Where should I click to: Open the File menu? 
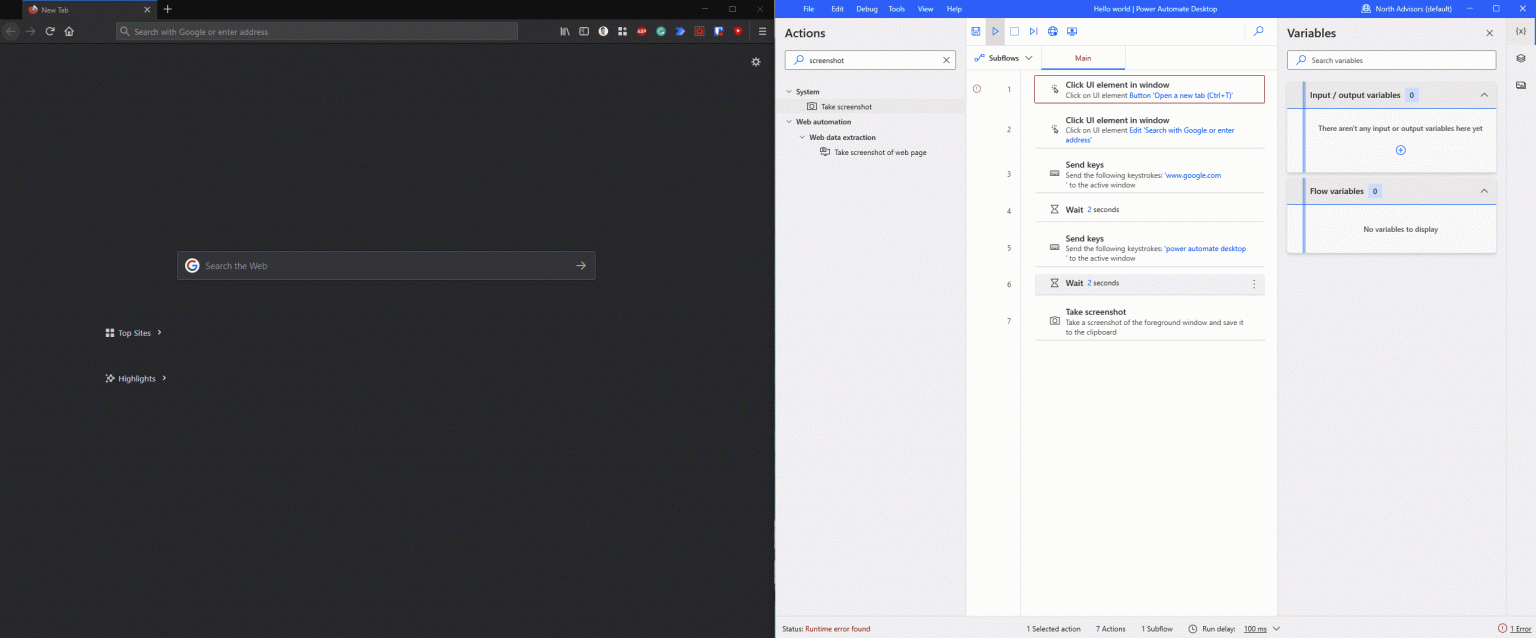(808, 8)
